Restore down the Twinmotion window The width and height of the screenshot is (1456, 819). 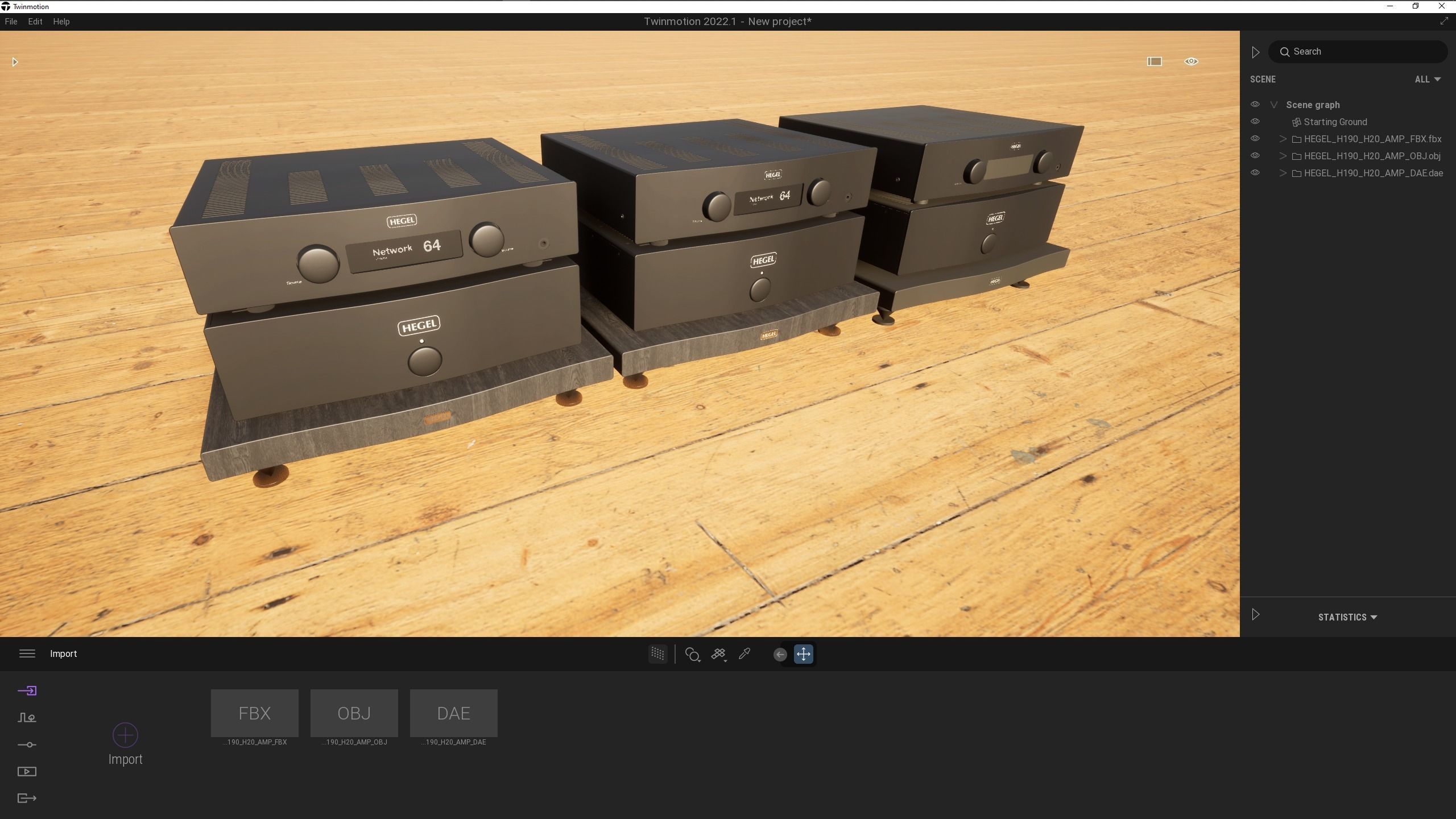1416,6
